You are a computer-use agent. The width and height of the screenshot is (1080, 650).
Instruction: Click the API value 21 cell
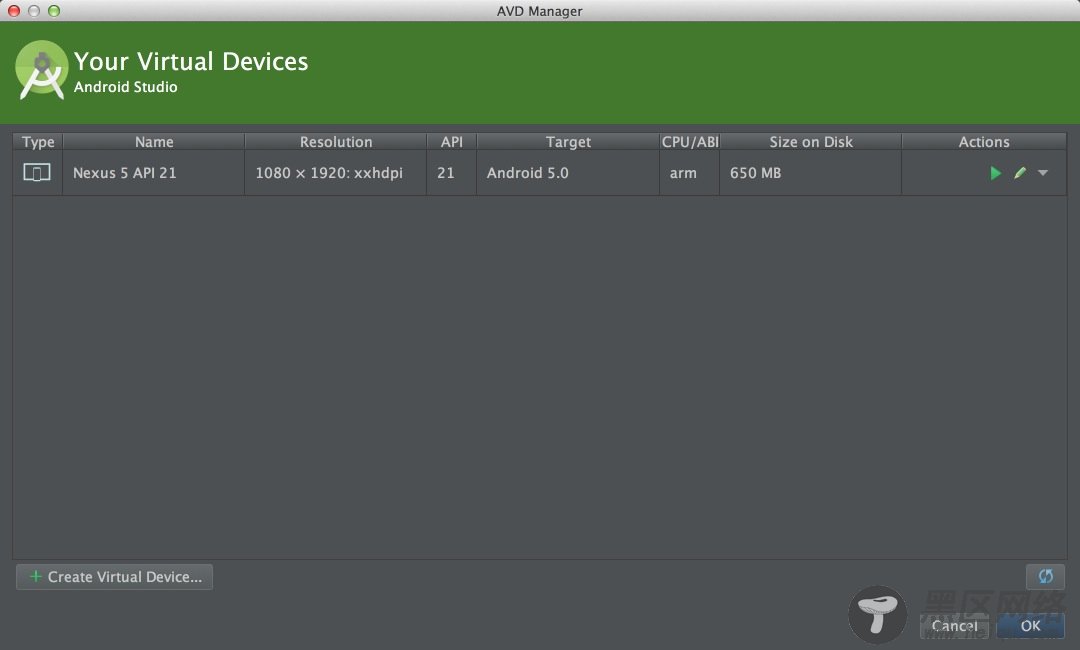tap(451, 173)
